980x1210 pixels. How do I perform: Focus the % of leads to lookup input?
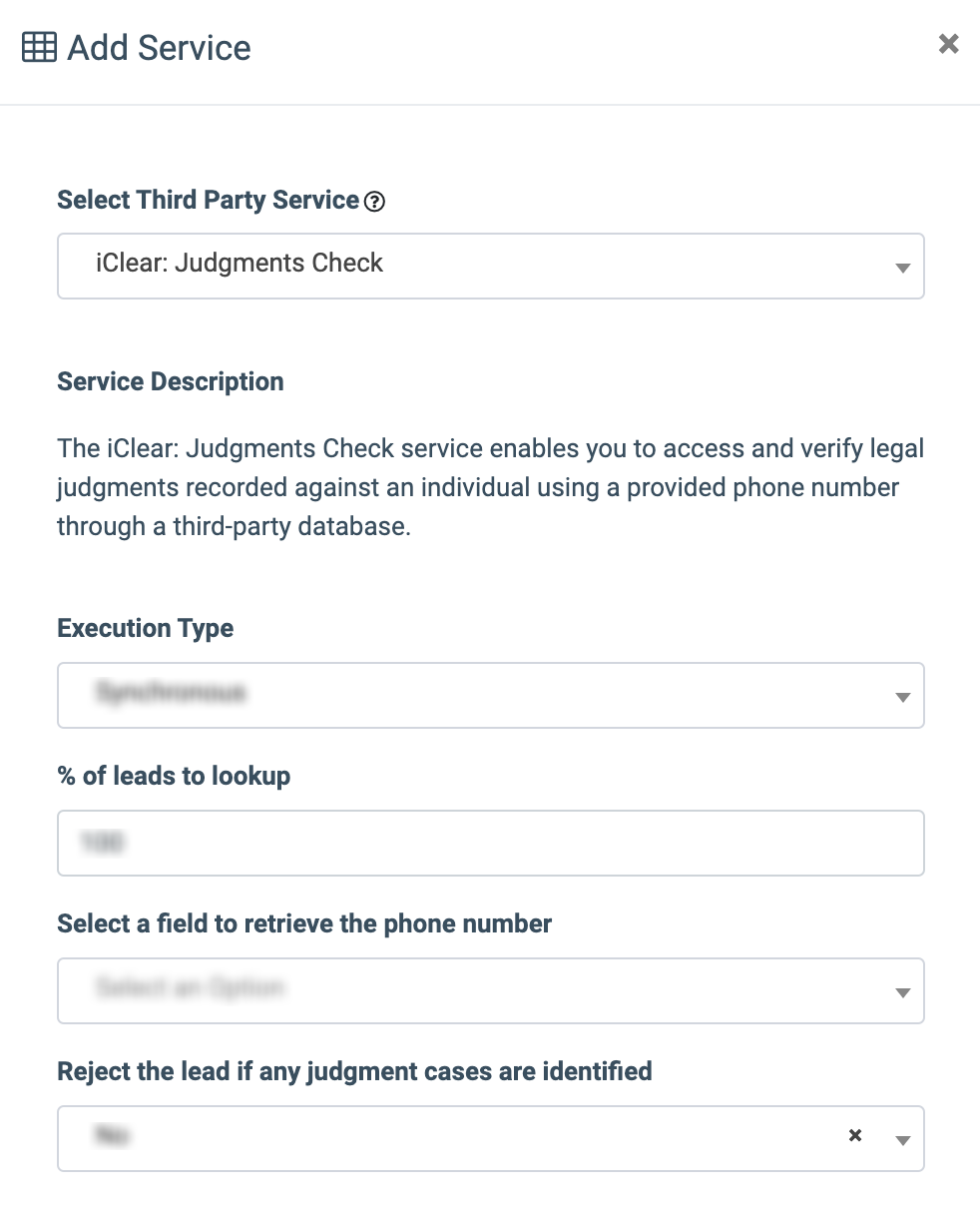pos(491,843)
